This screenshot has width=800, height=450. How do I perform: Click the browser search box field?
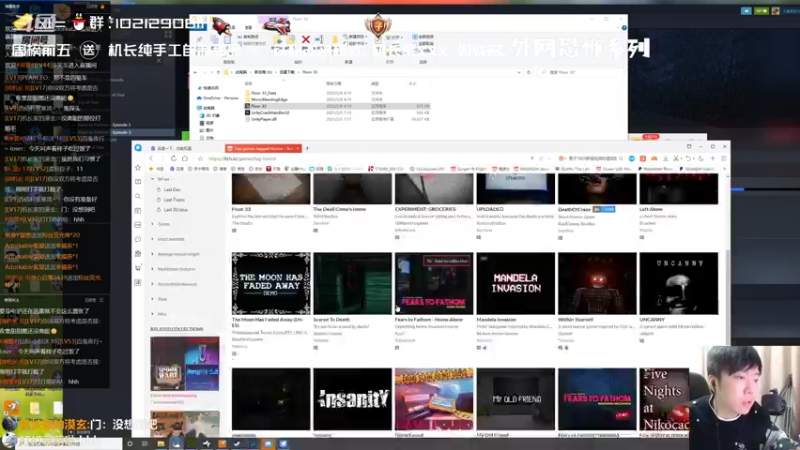coord(592,159)
